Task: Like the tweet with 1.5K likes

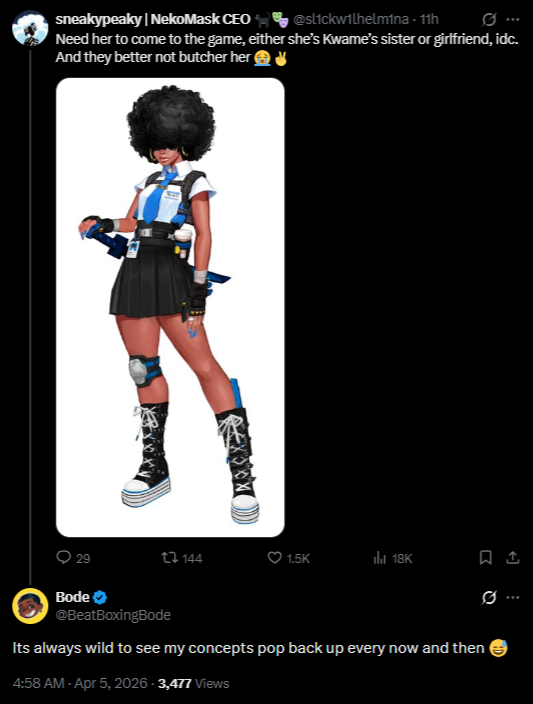Action: click(274, 558)
